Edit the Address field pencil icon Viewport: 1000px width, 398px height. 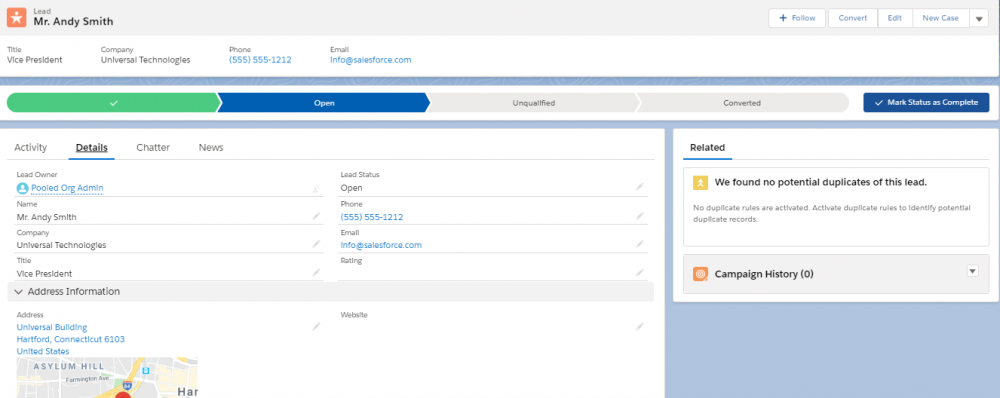coord(316,327)
